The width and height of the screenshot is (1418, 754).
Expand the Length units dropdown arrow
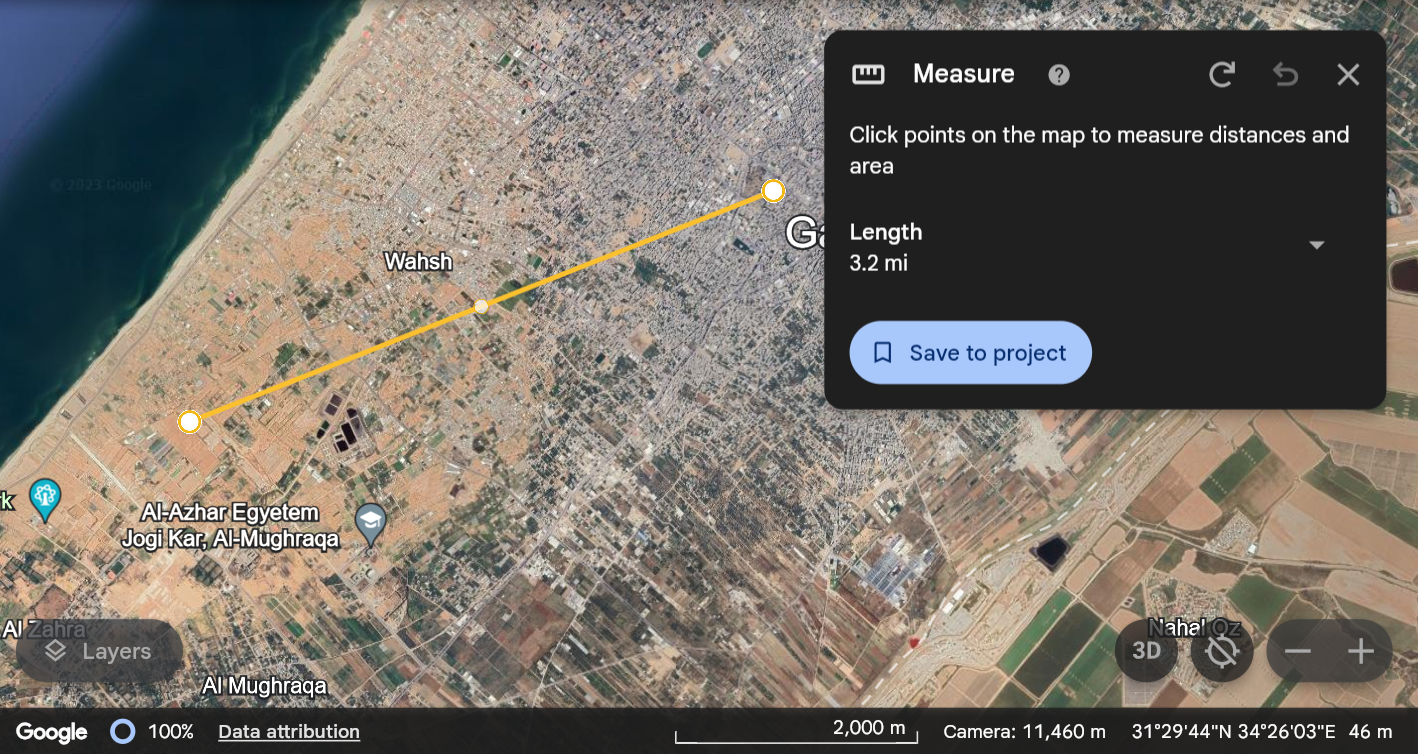point(1317,246)
